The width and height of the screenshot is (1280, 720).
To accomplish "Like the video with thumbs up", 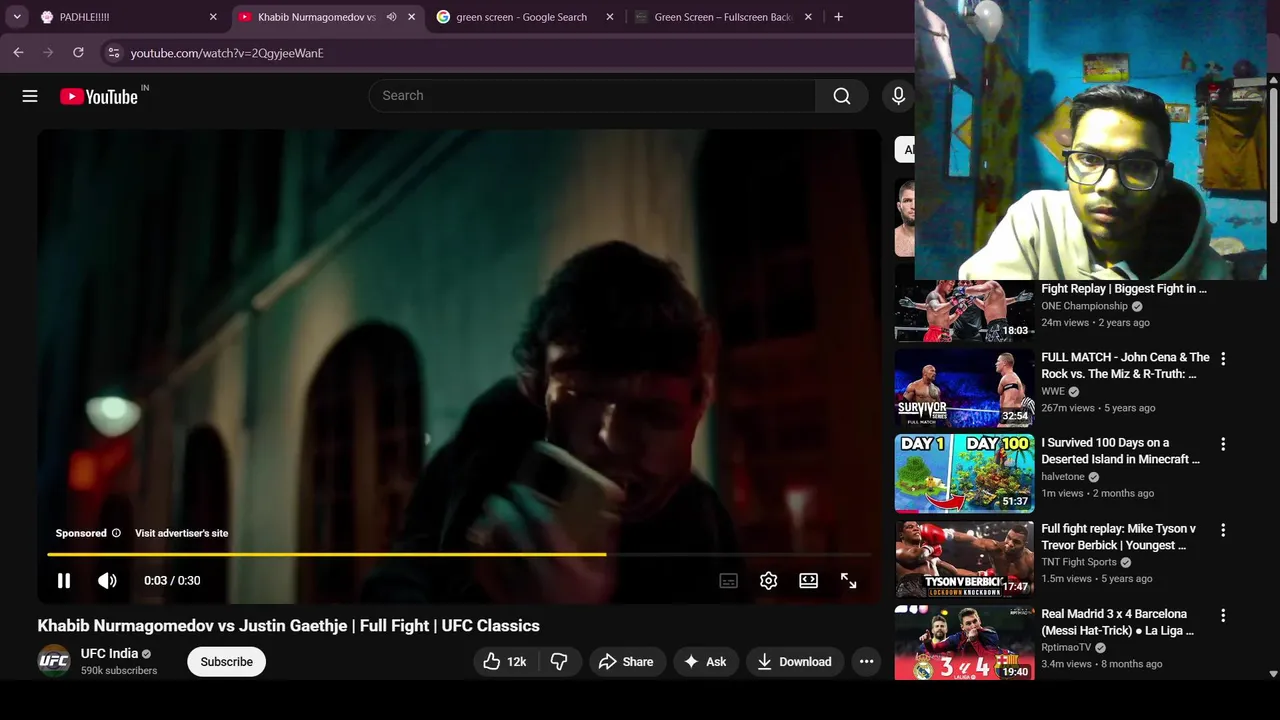I will pyautogui.click(x=505, y=662).
